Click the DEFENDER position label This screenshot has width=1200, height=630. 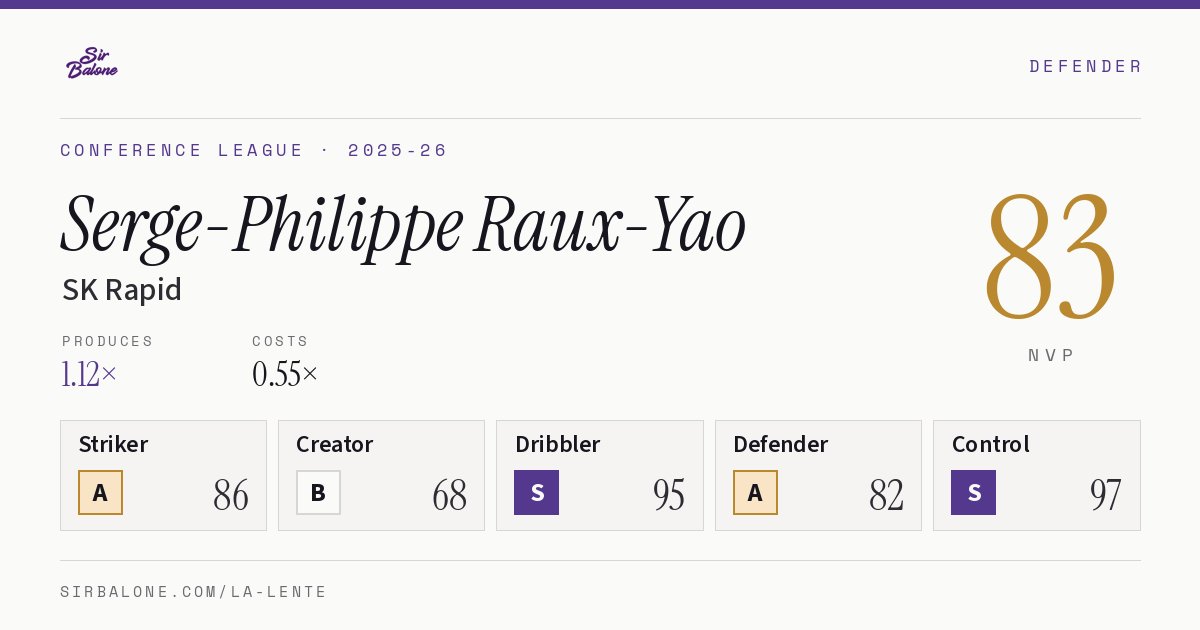pyautogui.click(x=1085, y=66)
